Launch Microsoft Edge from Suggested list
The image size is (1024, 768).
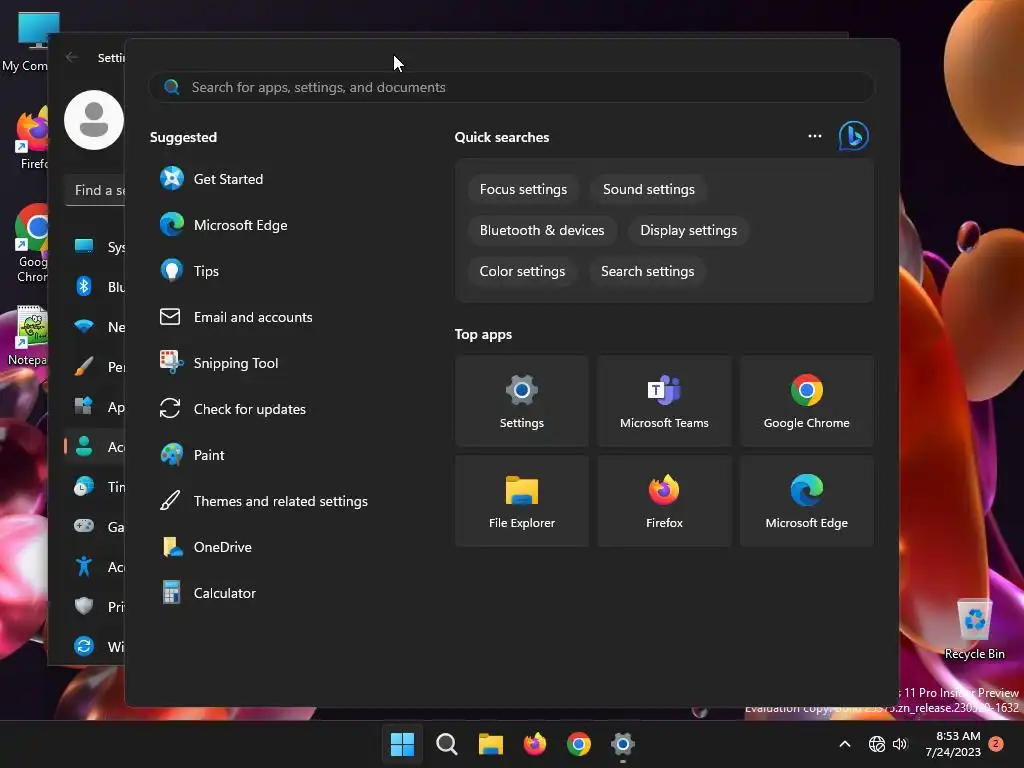(x=223, y=225)
